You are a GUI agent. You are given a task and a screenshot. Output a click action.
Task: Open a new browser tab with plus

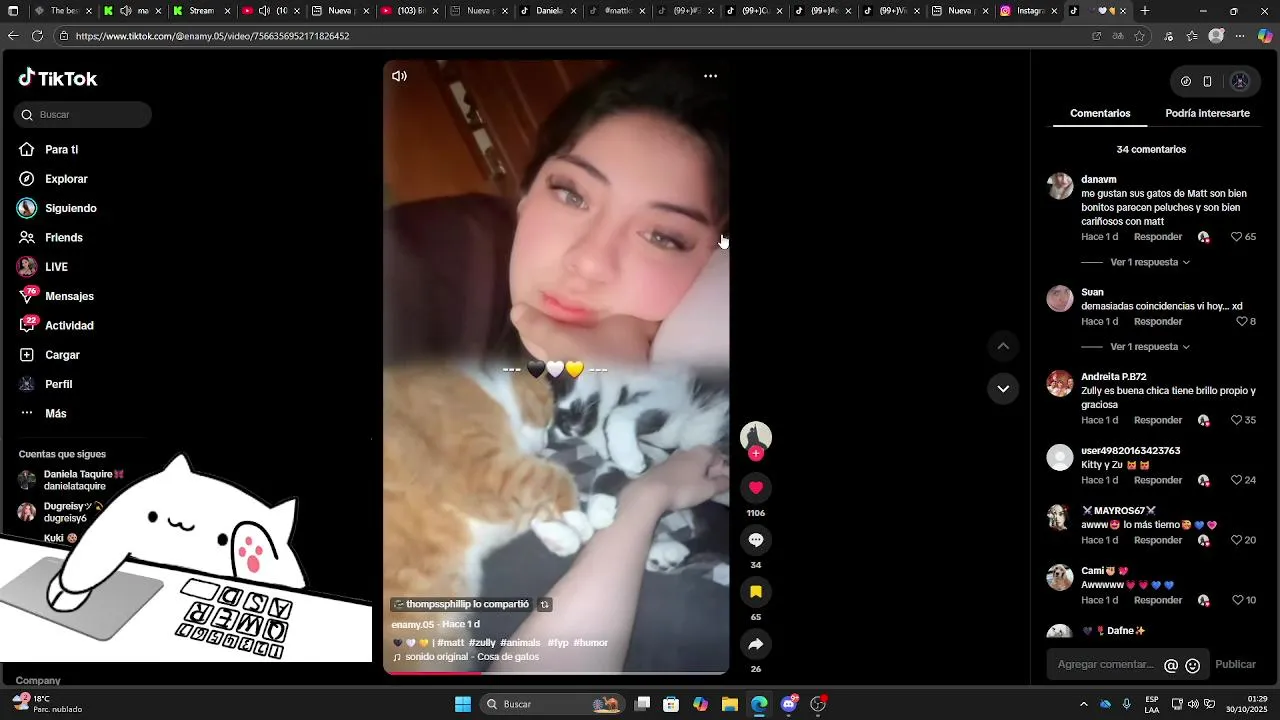1145,11
